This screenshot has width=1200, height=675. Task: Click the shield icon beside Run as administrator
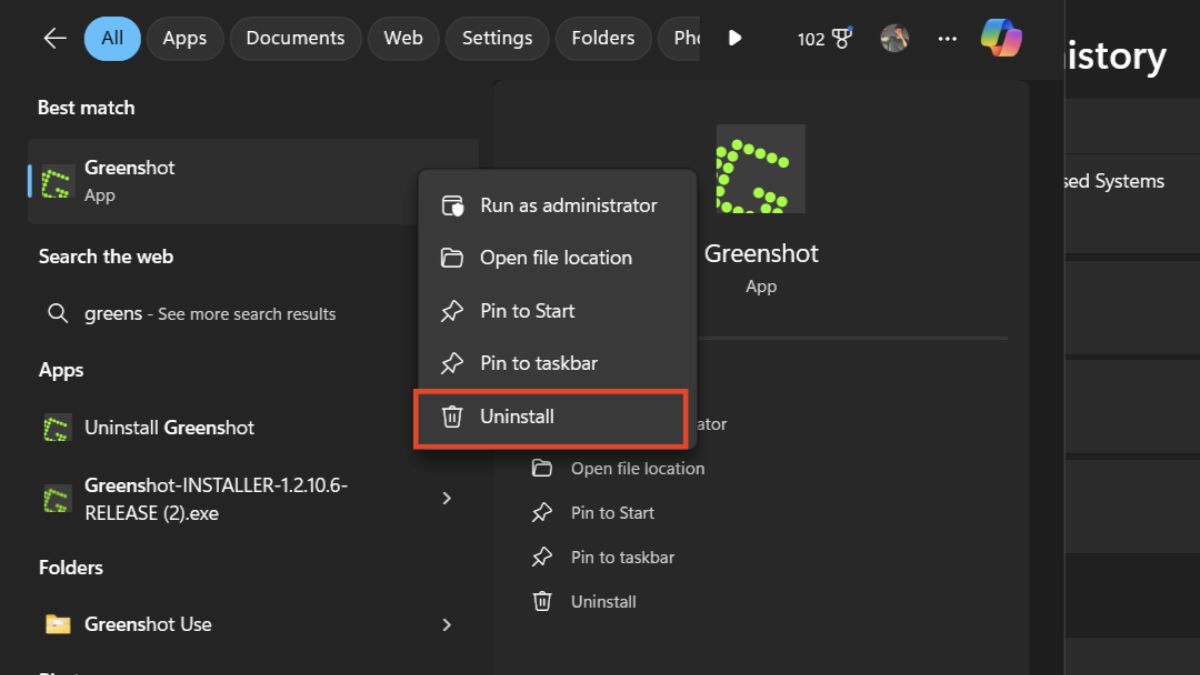[453, 206]
